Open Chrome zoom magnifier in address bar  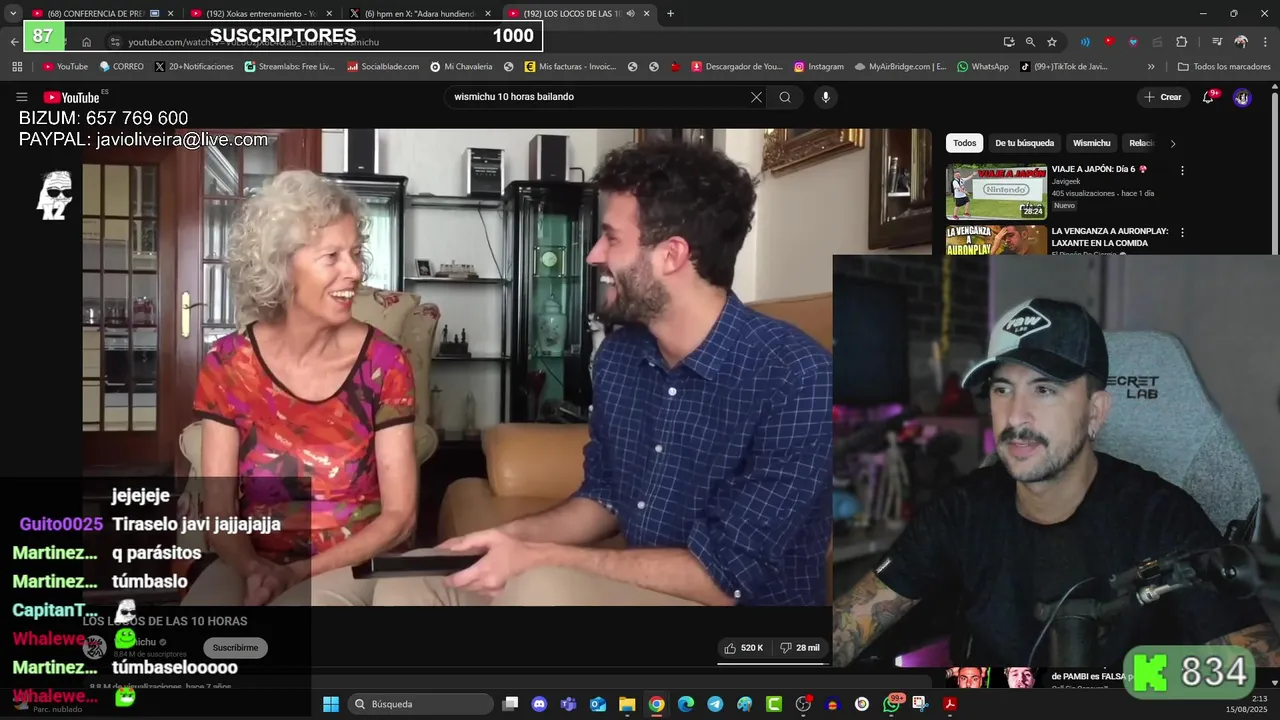[x=1030, y=42]
